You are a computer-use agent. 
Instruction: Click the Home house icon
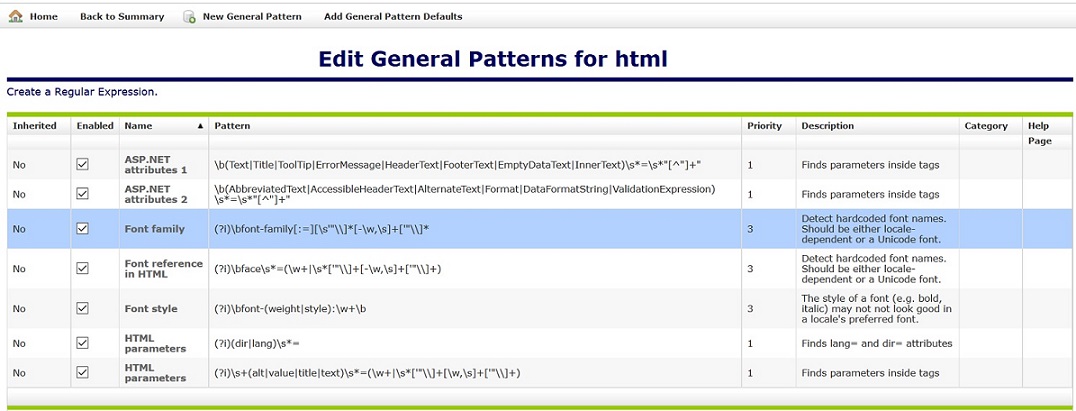15,16
